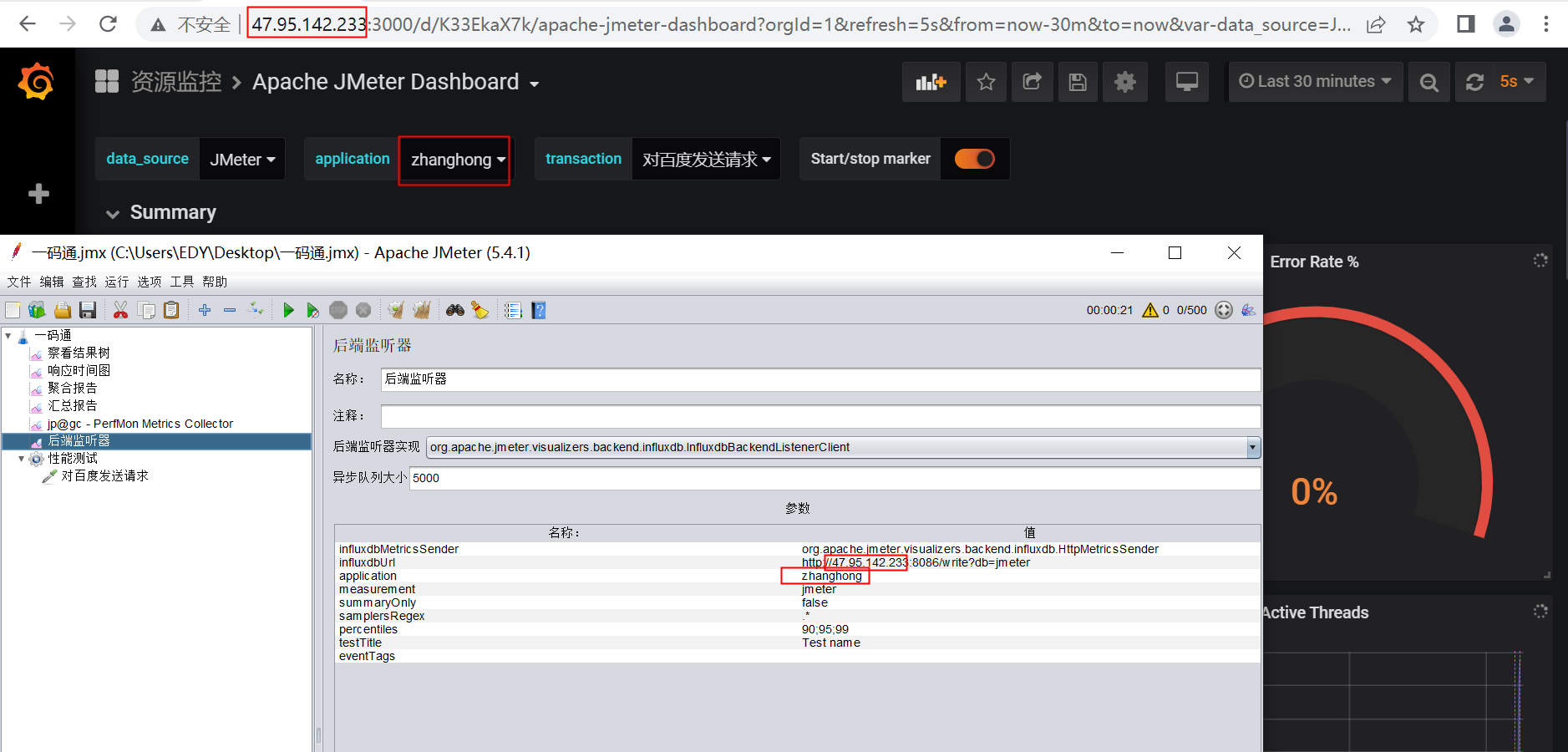This screenshot has width=1568, height=752.
Task: Cycle Grafana view mode monitor icon
Action: [1187, 82]
